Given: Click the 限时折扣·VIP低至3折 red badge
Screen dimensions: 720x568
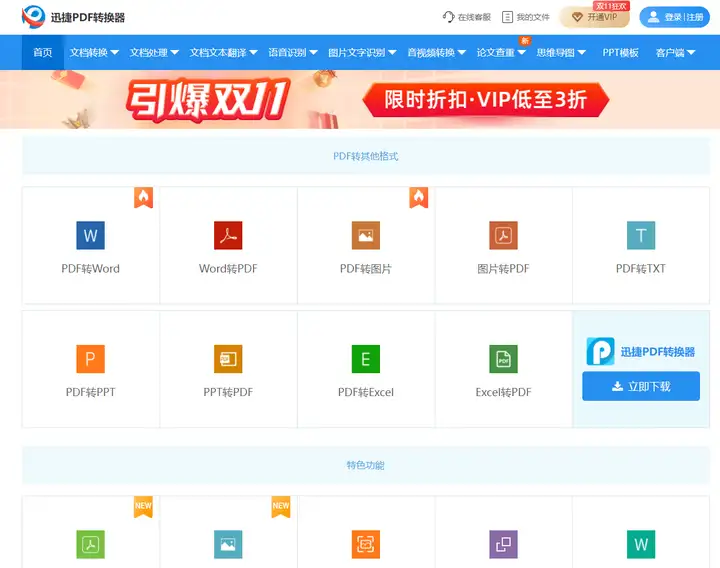Looking at the screenshot, I should (x=486, y=100).
